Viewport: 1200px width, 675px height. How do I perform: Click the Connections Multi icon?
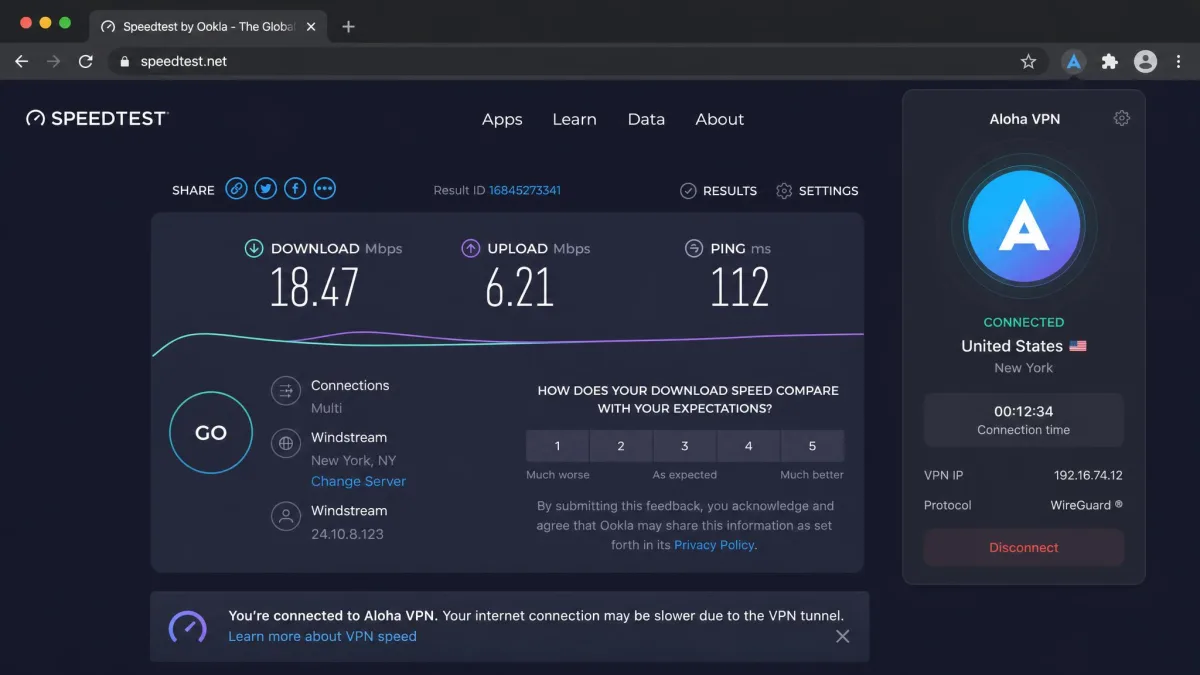click(x=286, y=391)
